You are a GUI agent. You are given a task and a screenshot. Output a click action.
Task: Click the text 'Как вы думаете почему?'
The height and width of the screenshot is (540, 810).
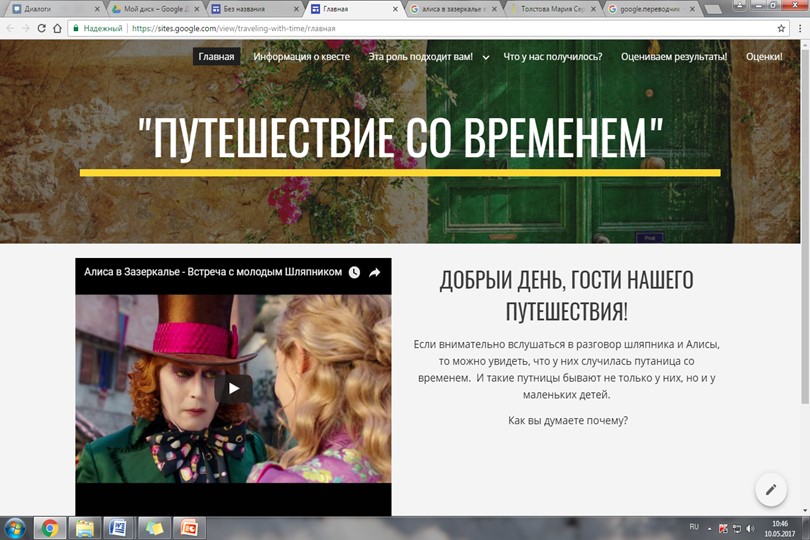point(568,421)
